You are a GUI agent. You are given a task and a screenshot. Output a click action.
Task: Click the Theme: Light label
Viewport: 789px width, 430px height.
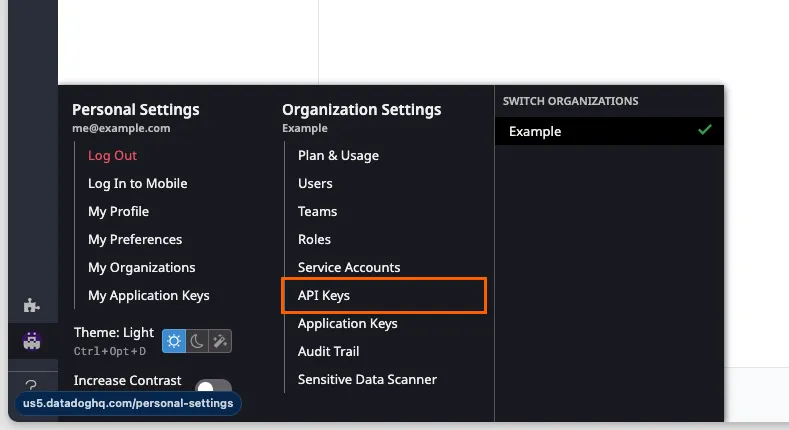coord(114,332)
